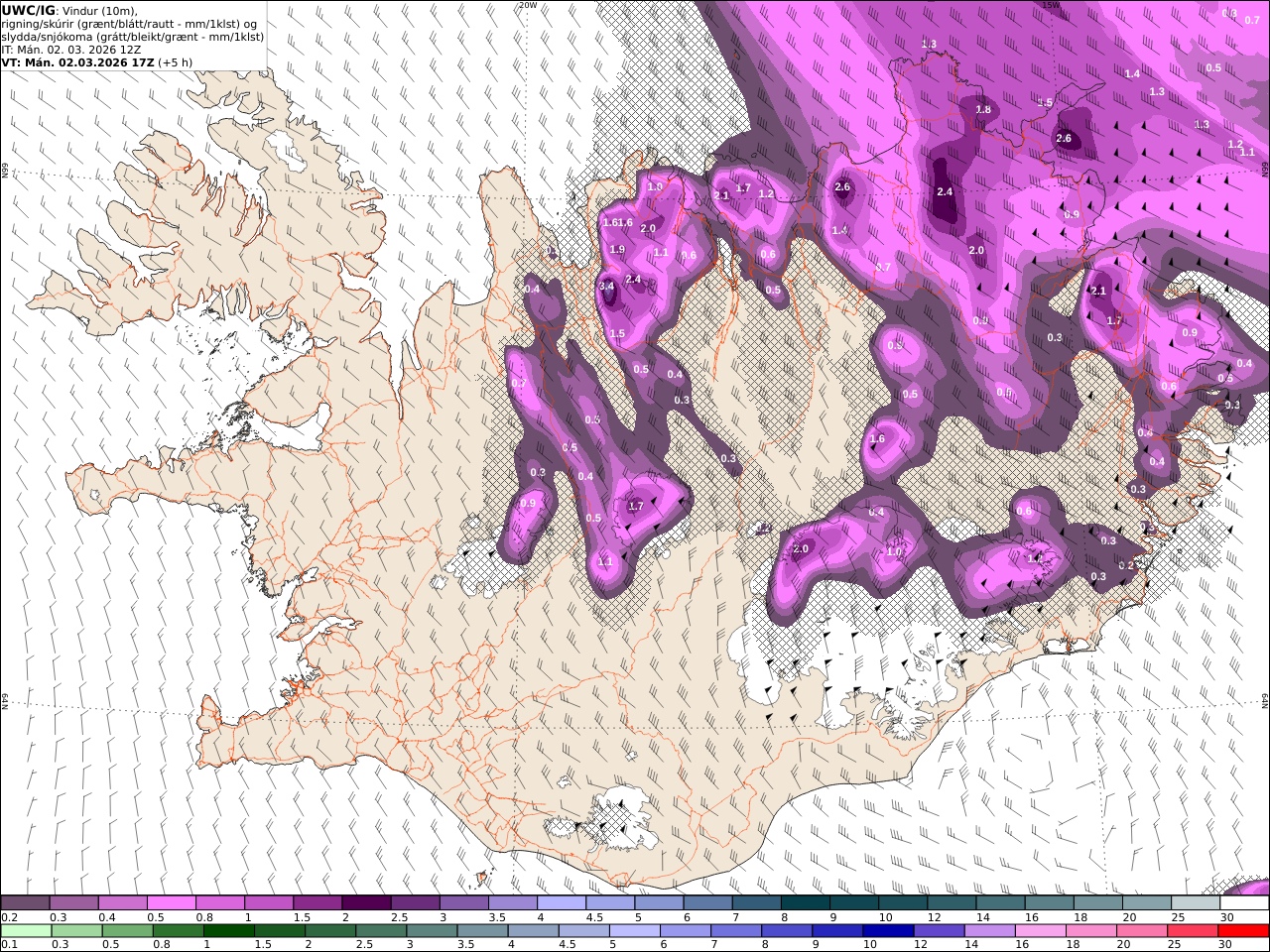Click the '4.5' label in the top legend row
Viewport: 1270px width, 952px height.
pyautogui.click(x=594, y=917)
